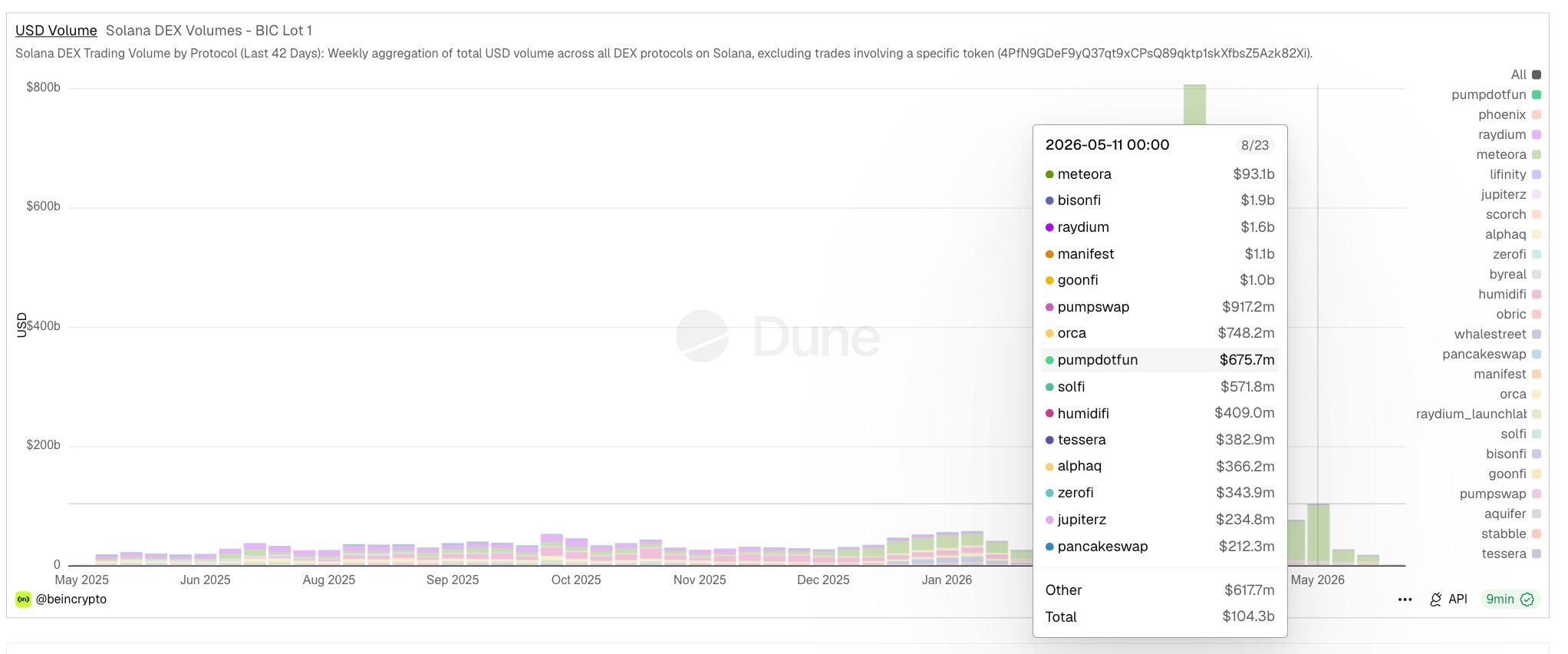1568x654 pixels.
Task: Click the refresh checkmark circle icon
Action: [x=1527, y=599]
